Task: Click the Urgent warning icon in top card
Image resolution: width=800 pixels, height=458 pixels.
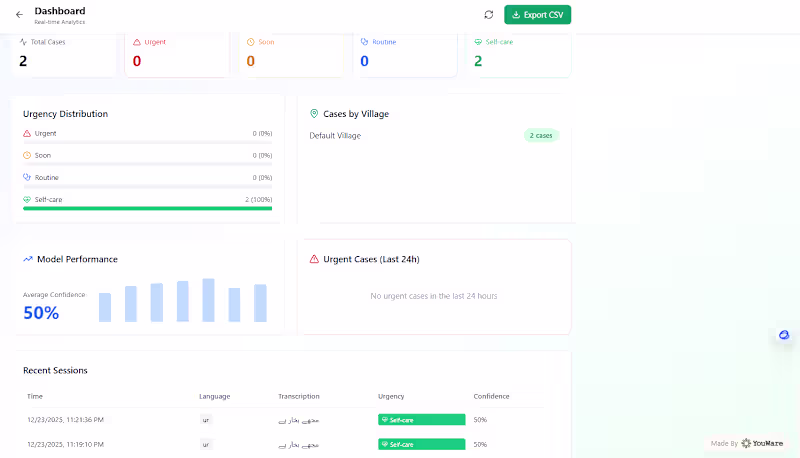Action: pyautogui.click(x=137, y=42)
